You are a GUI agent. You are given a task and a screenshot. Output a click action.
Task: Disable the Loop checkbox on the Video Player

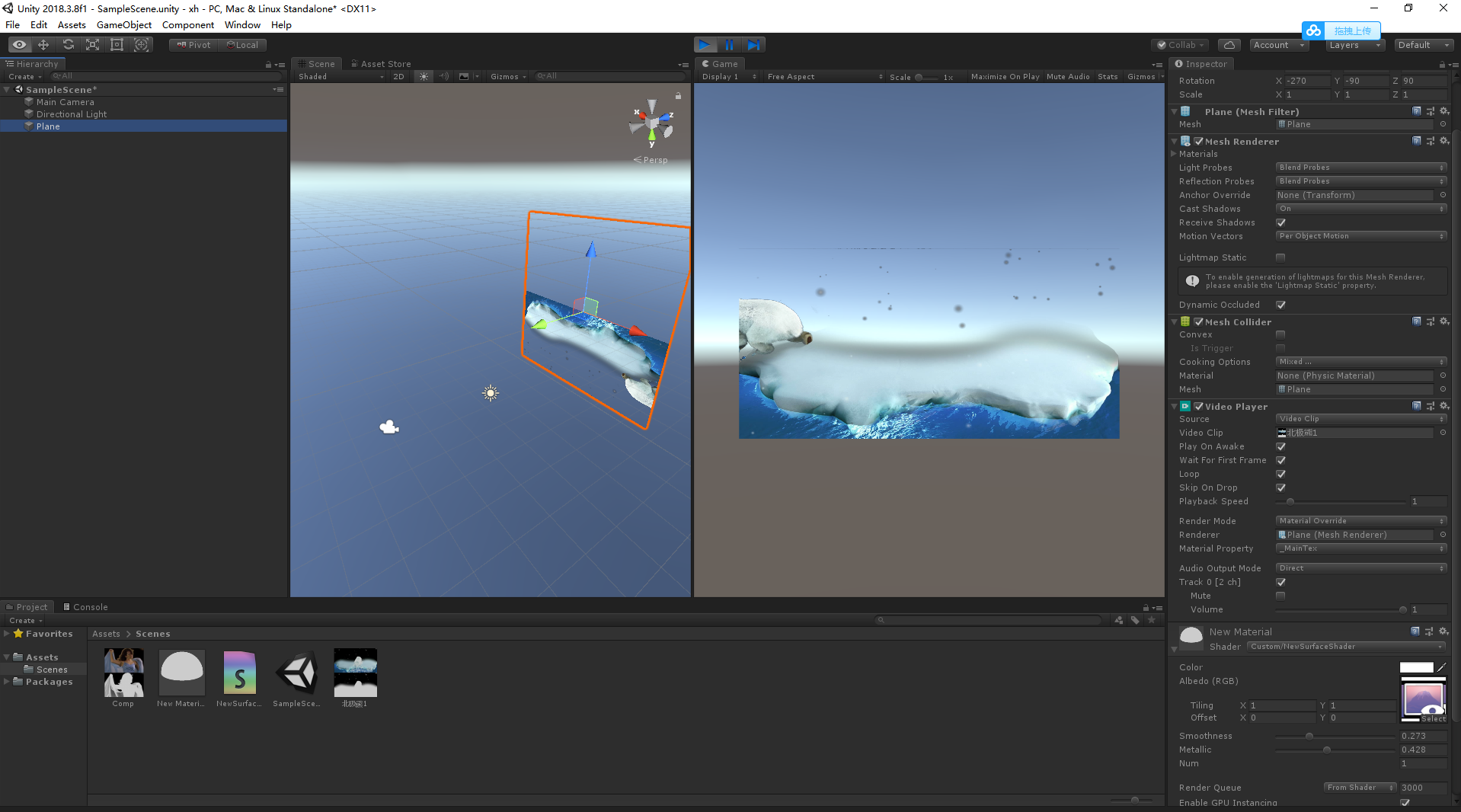(1280, 474)
